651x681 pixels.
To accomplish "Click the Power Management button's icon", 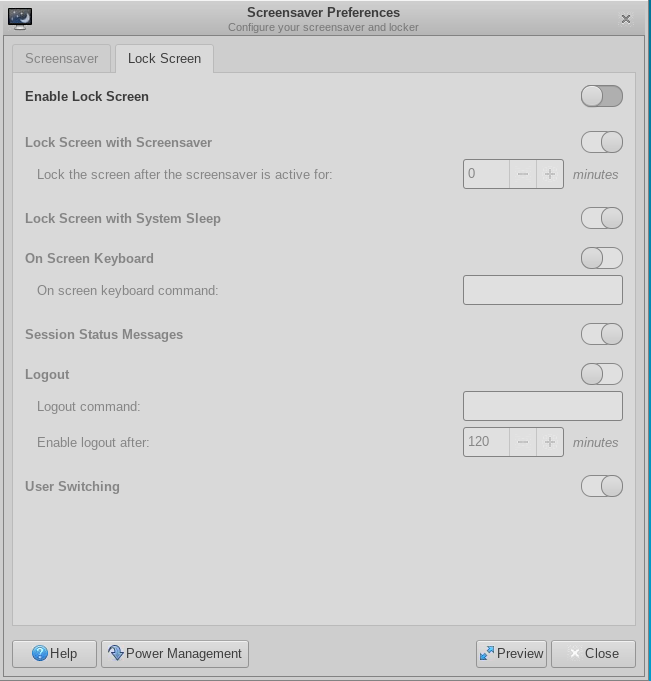I will 116,653.
